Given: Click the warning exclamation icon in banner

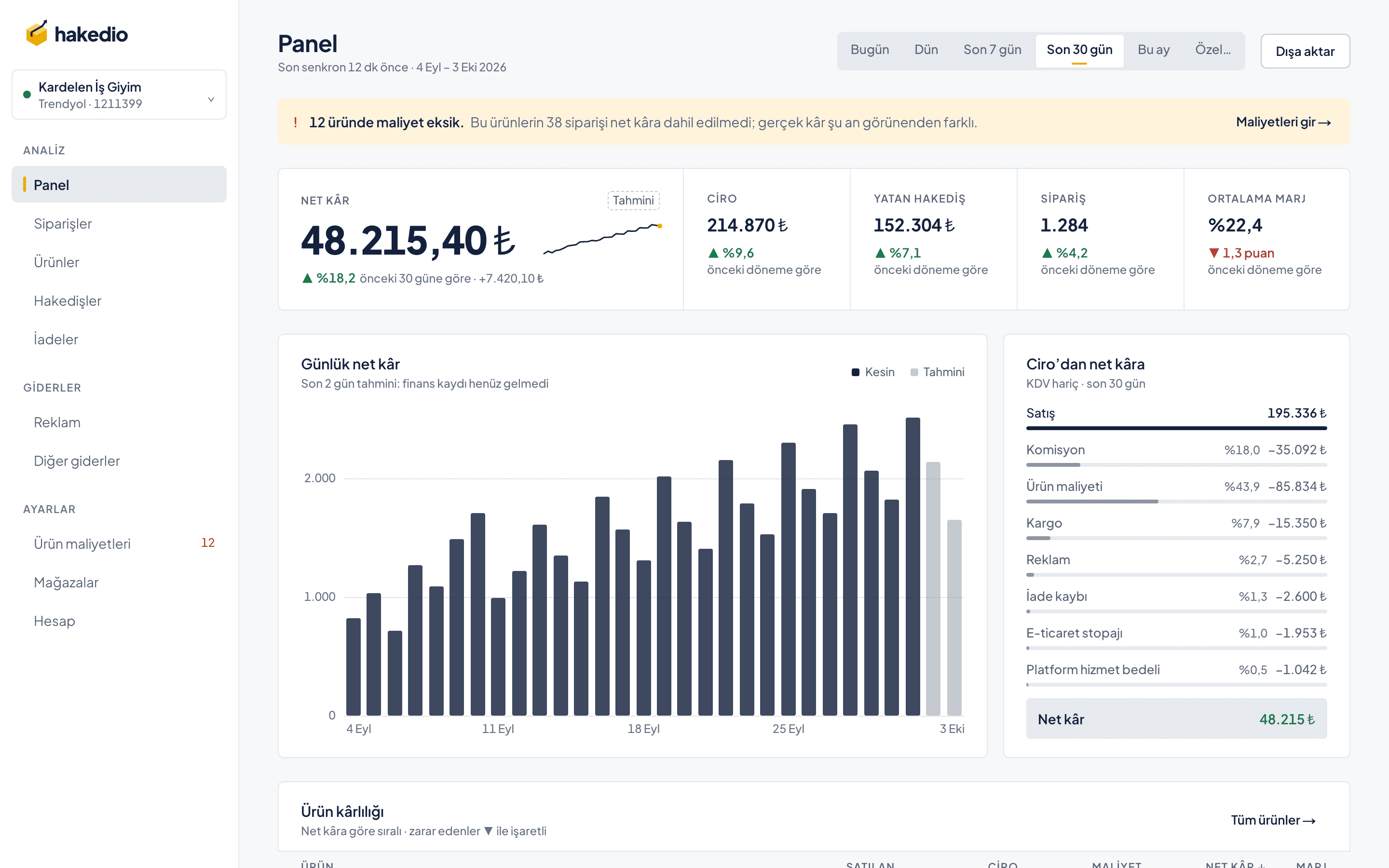Looking at the screenshot, I should point(296,122).
